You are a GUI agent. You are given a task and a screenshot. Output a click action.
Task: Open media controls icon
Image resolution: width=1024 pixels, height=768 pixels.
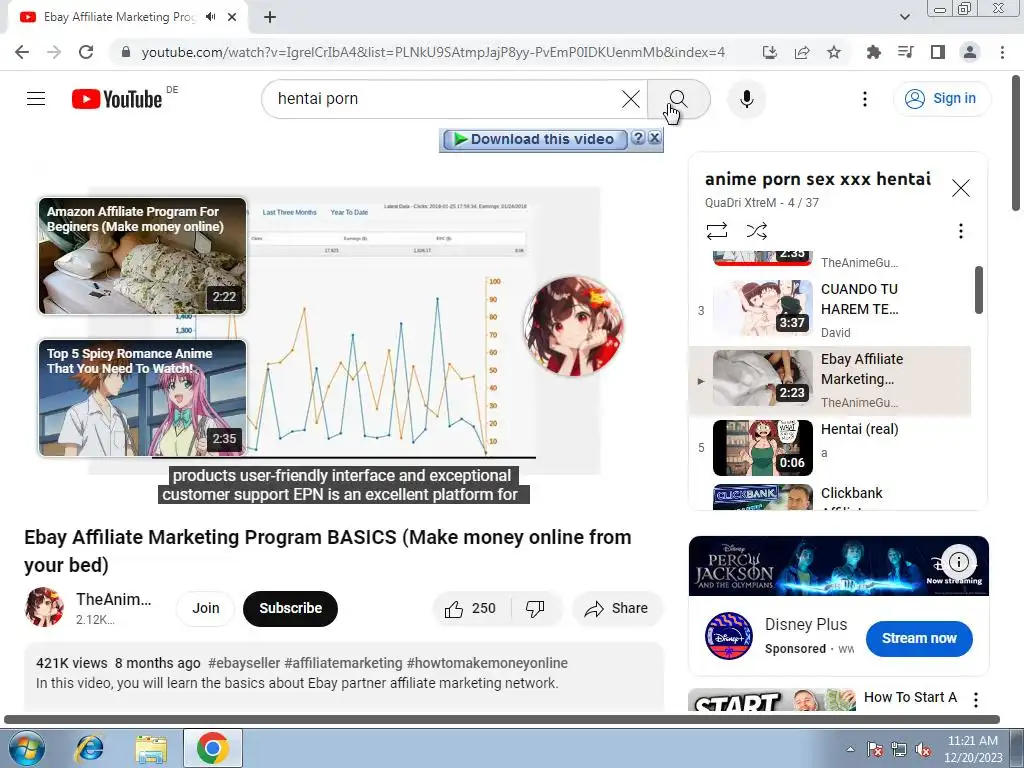coord(905,52)
